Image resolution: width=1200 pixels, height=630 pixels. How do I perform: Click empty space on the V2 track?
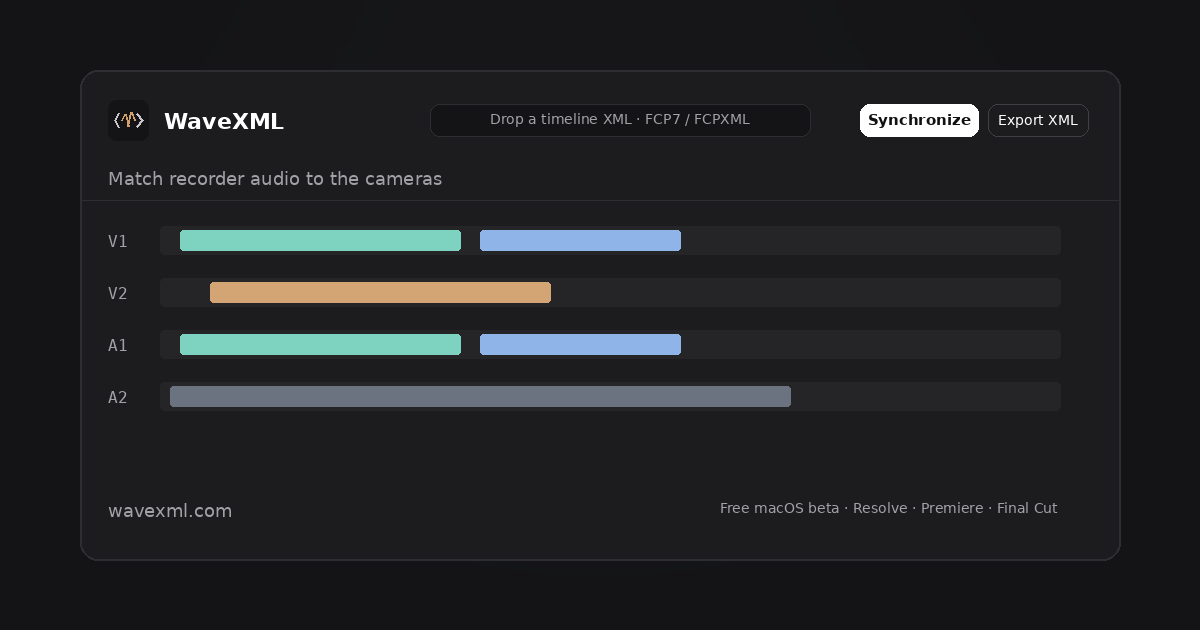pyautogui.click(x=805, y=292)
